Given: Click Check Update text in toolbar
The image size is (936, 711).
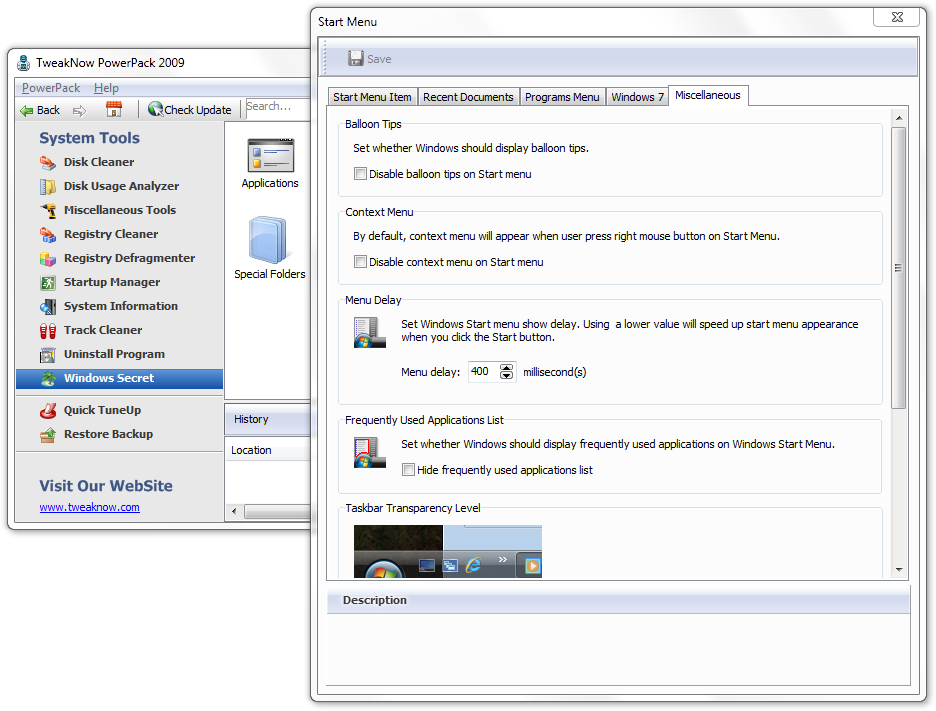Looking at the screenshot, I should 198,110.
